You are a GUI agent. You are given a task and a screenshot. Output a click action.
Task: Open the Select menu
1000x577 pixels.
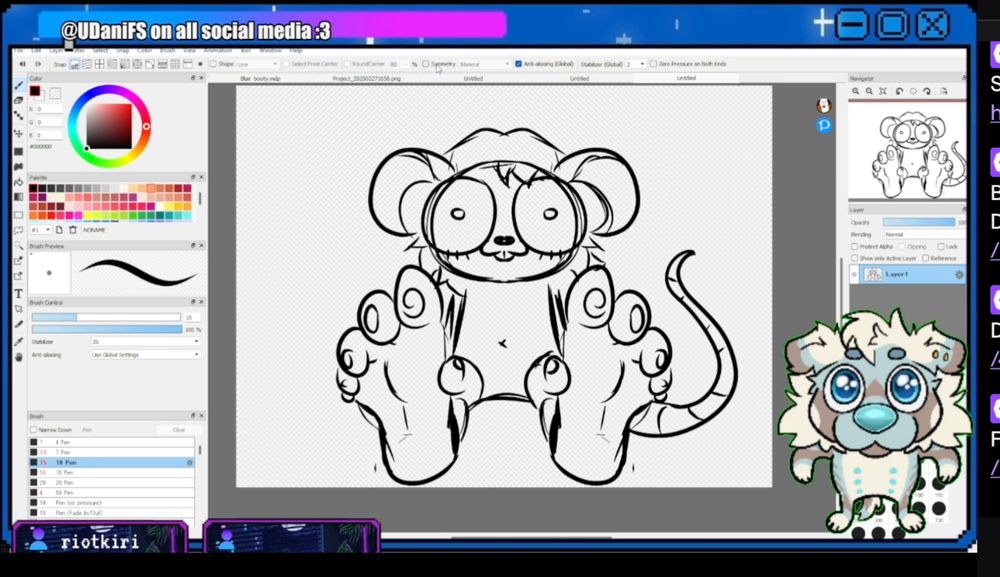(x=100, y=50)
